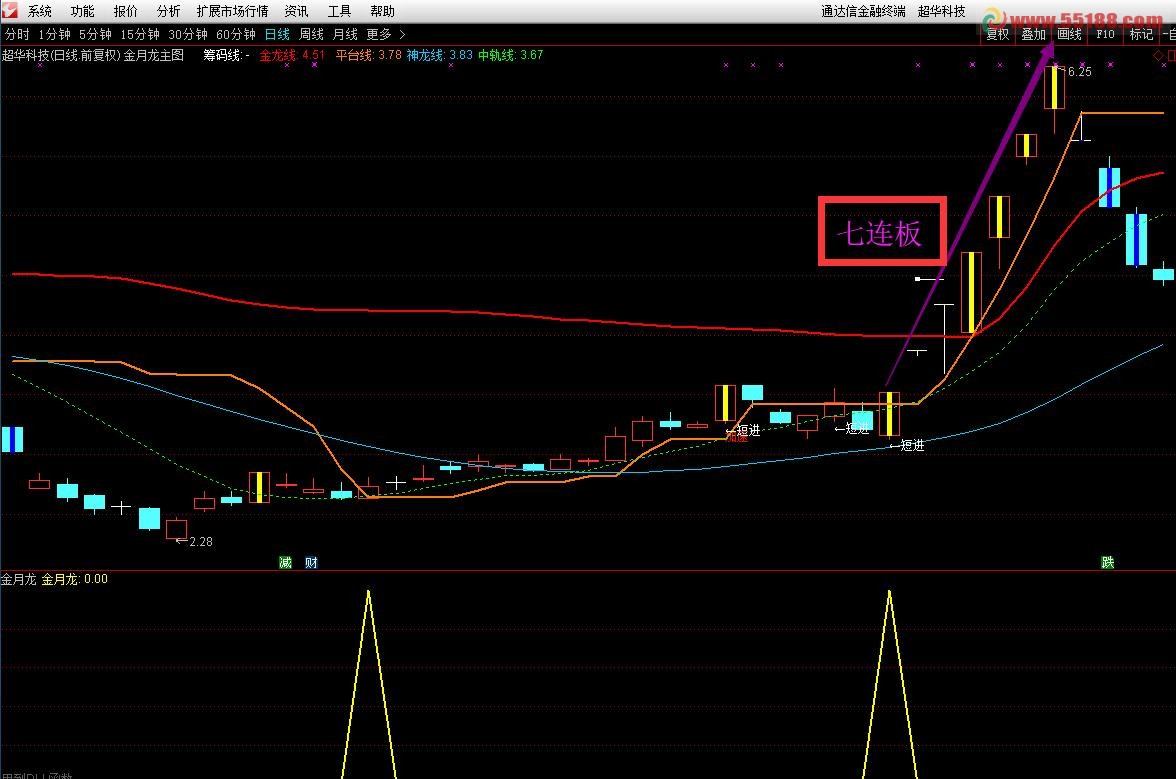
Task: Switch to 周线 weekly chart period
Action: [x=311, y=34]
